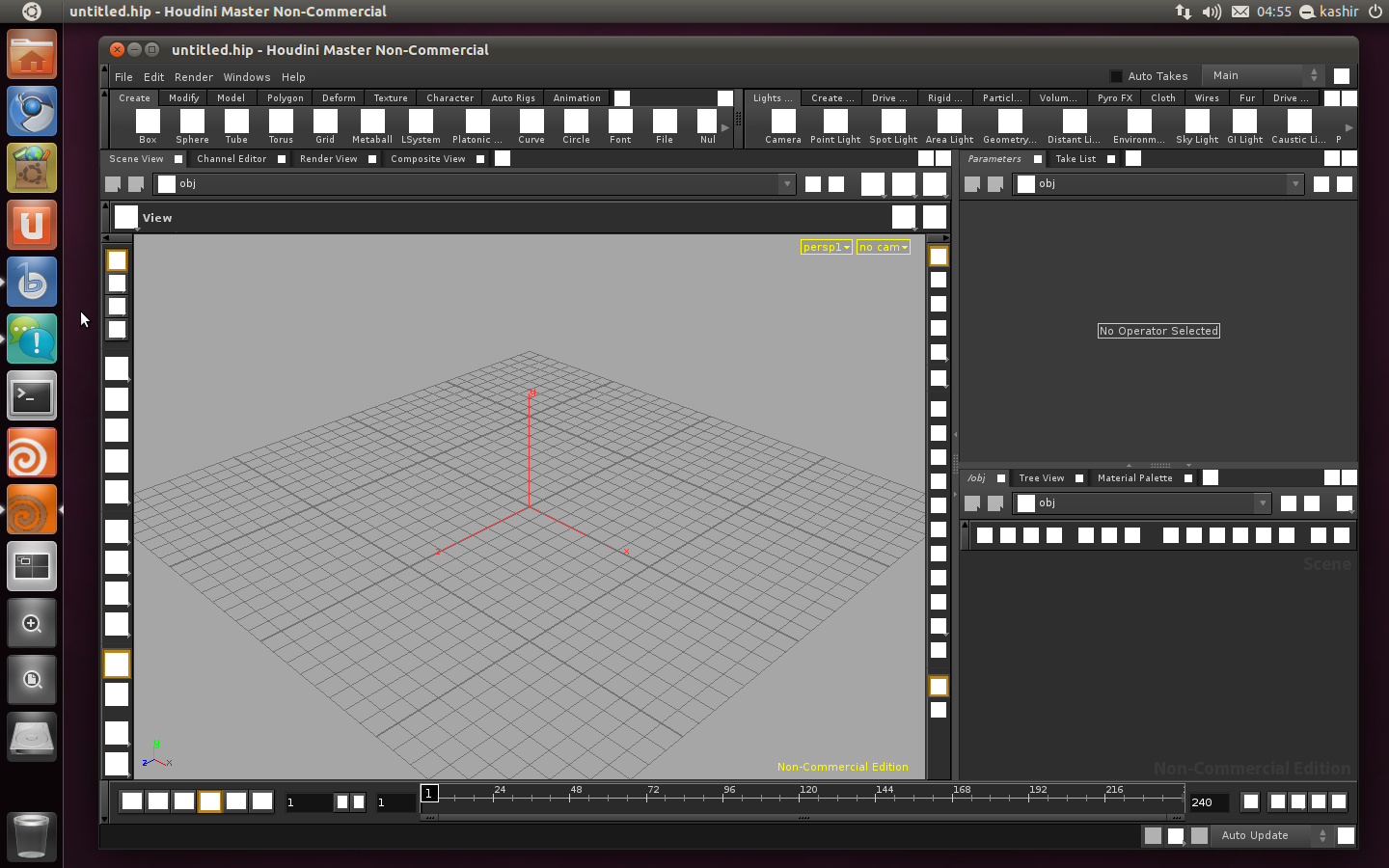Show more tools in the Lights shelf
Viewport: 1389px width, 868px height.
(x=1348, y=127)
